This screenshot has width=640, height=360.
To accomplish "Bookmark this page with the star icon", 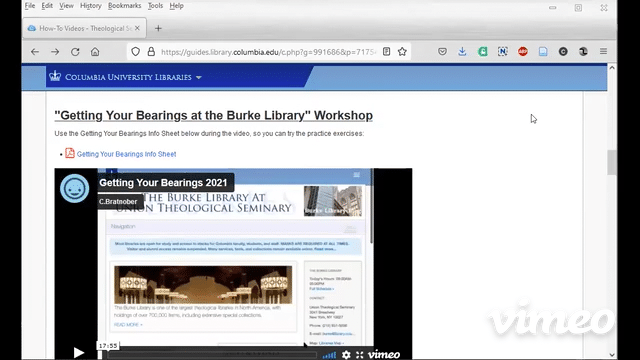I will pos(402,51).
